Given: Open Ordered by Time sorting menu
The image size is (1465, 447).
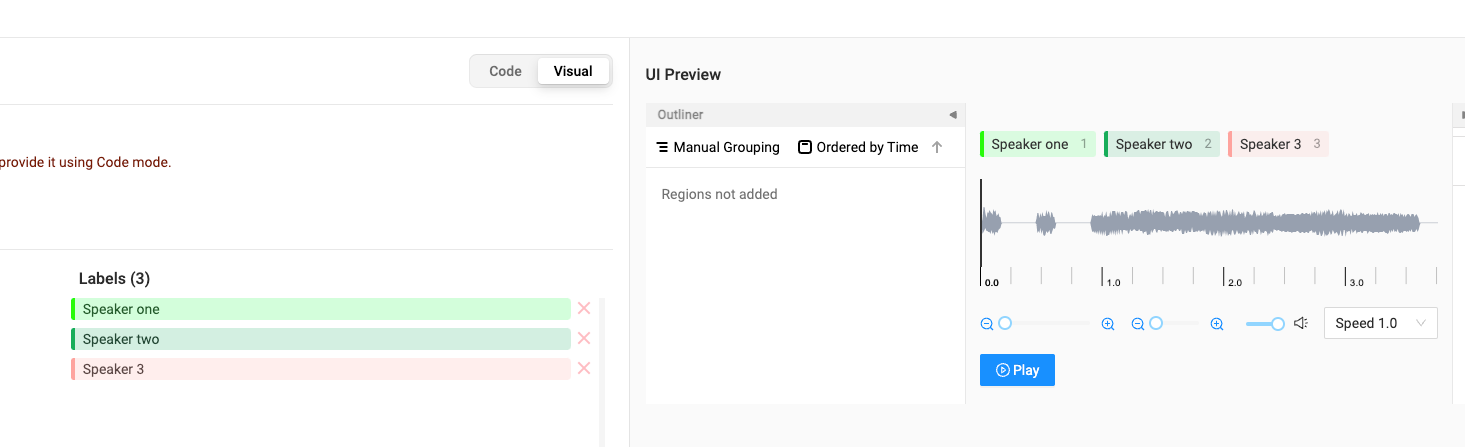Looking at the screenshot, I should coord(858,147).
